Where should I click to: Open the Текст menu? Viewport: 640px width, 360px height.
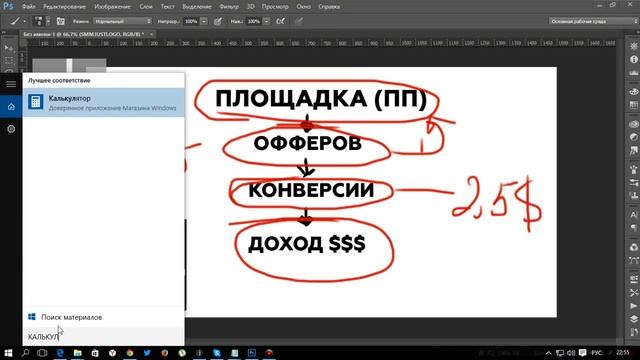(x=167, y=7)
